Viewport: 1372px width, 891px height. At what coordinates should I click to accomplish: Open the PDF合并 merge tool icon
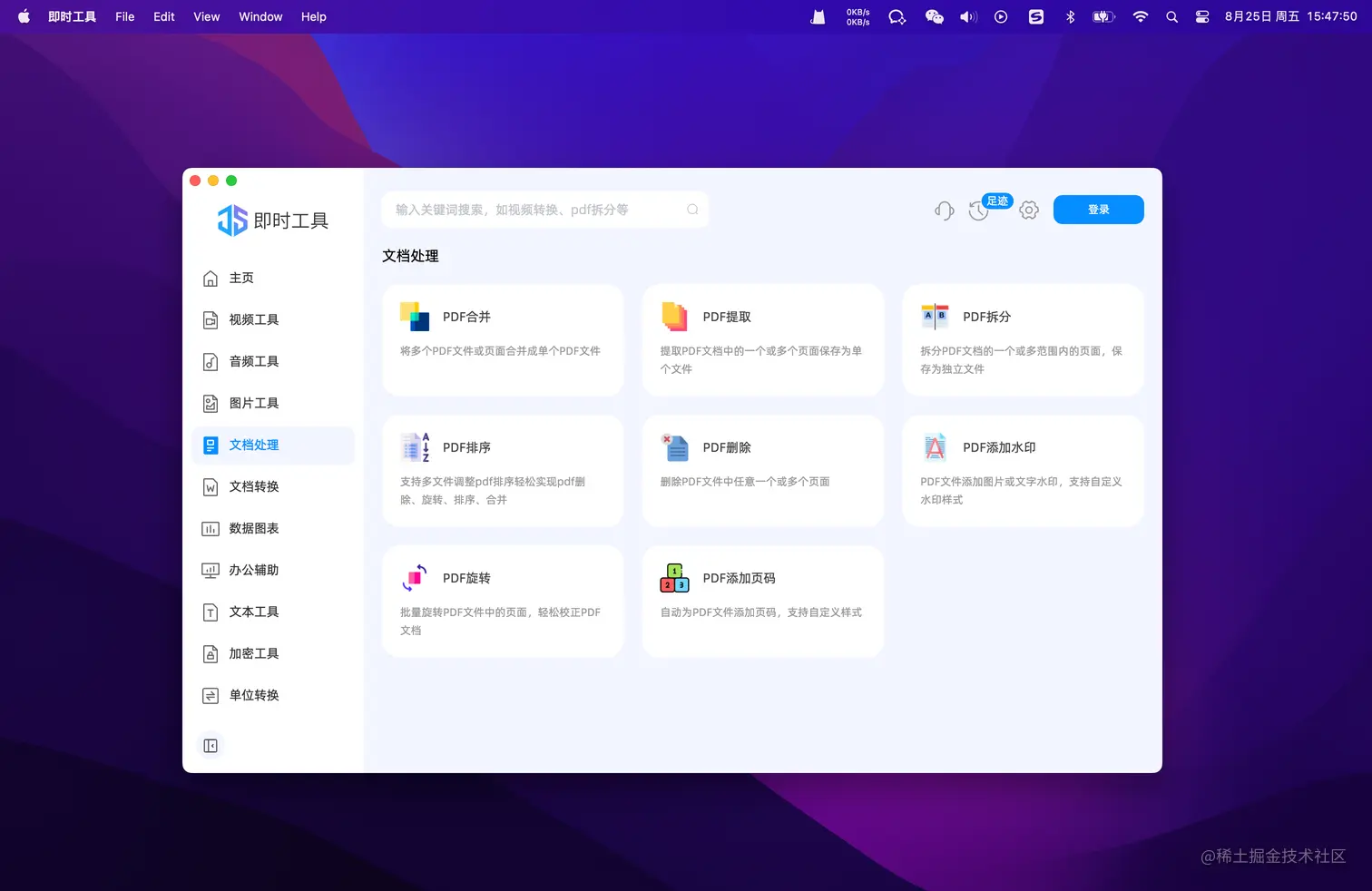[x=415, y=317]
